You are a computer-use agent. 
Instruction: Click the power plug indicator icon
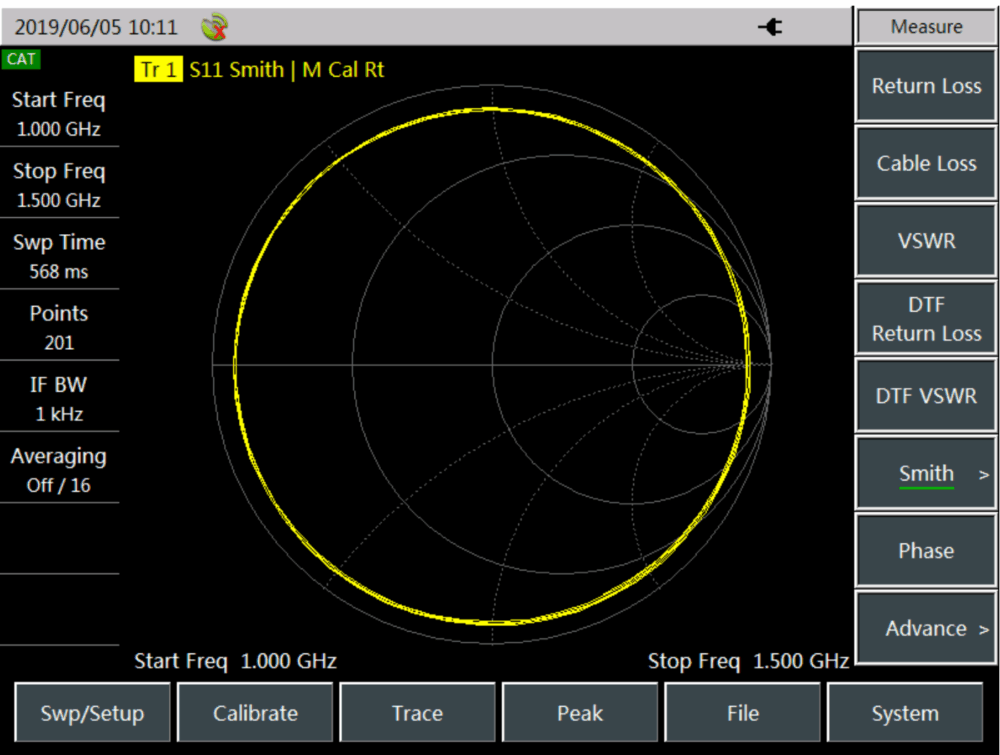[x=770, y=28]
